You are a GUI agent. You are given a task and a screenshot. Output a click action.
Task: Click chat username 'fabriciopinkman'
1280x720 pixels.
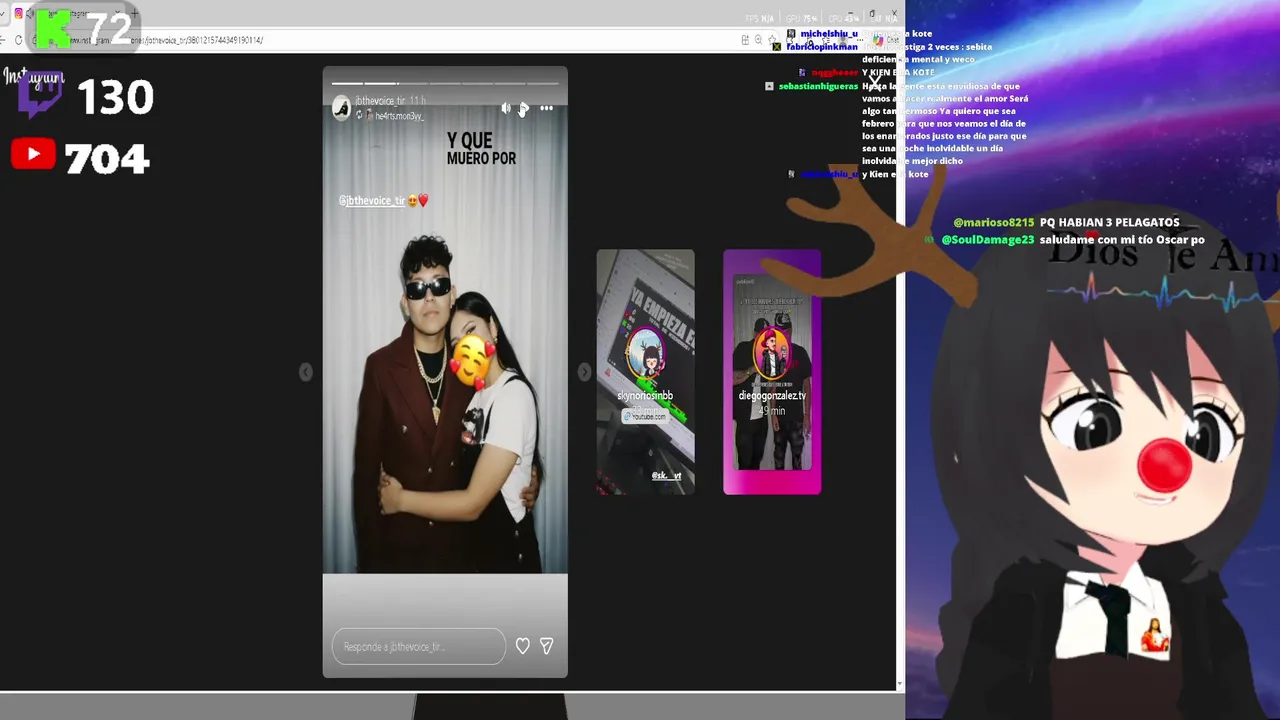click(822, 47)
